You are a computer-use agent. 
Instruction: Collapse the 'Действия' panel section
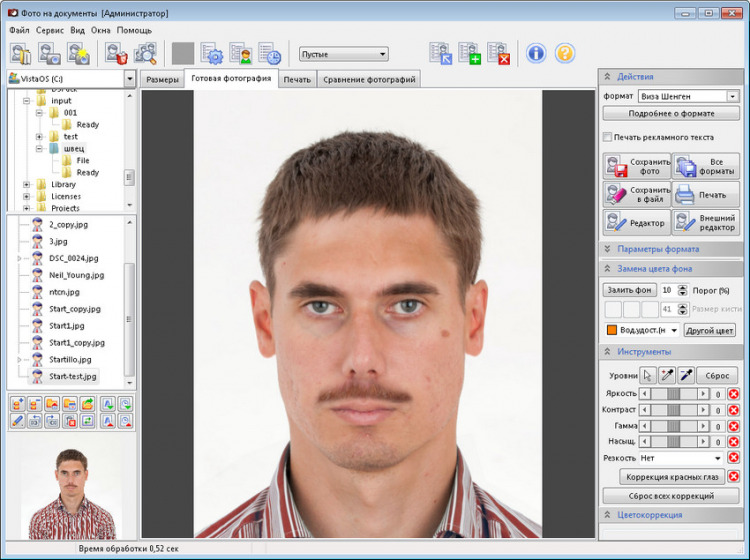[x=608, y=76]
